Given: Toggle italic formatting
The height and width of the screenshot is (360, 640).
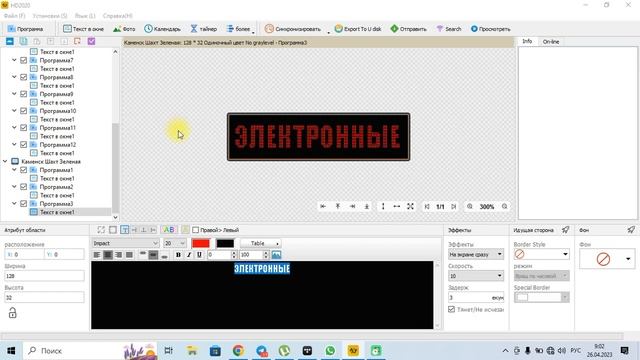Looking at the screenshot, I should pos(189,255).
